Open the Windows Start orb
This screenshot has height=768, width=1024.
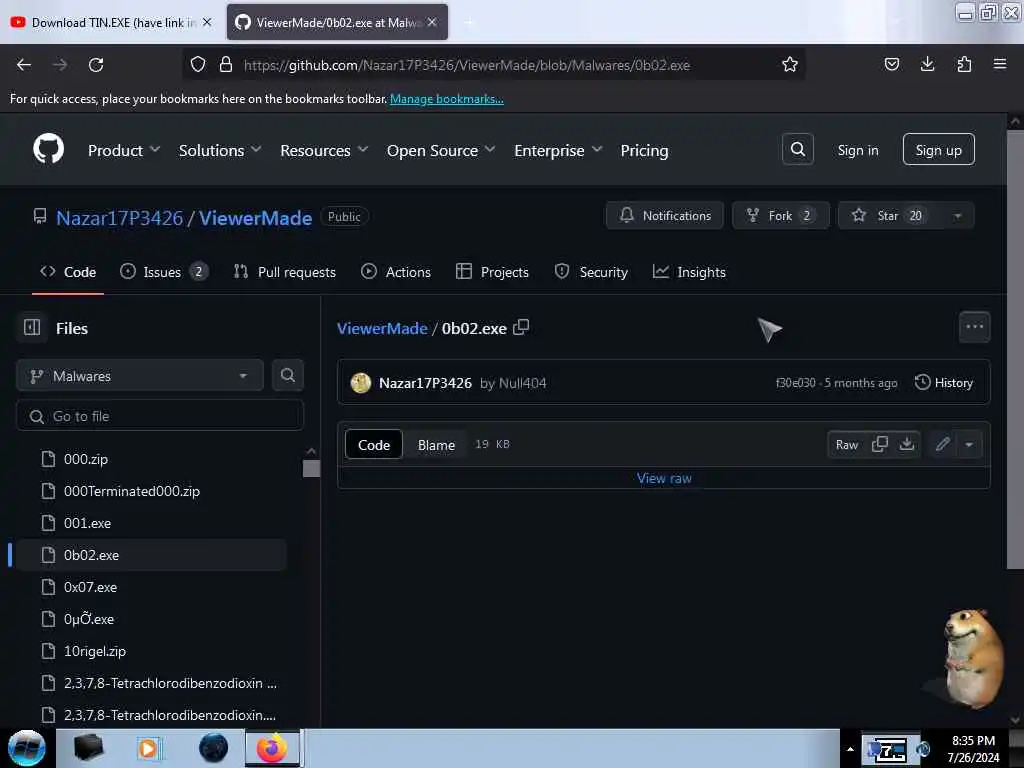26,748
